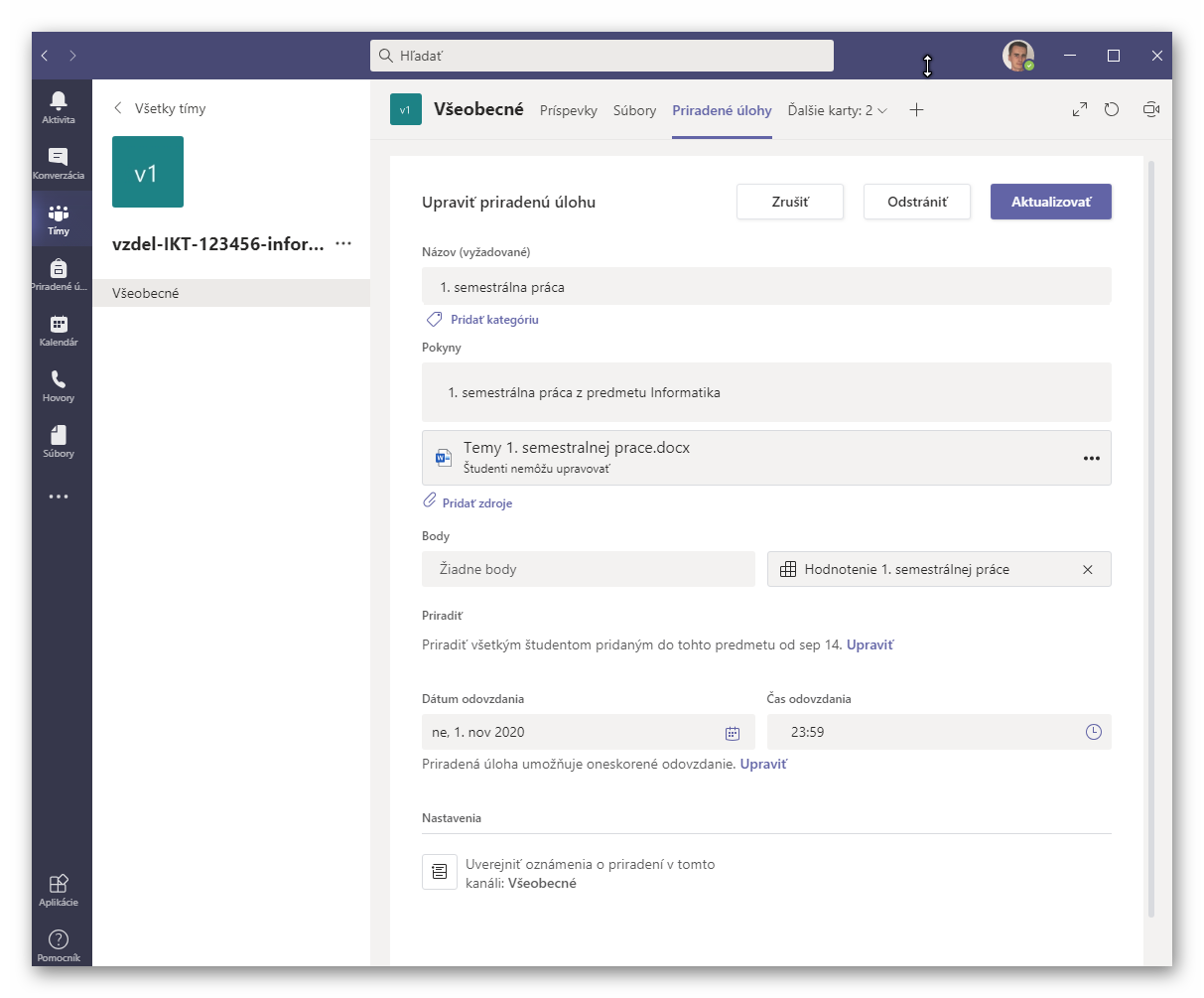Open more options for attached docx file
1204x998 pixels.
click(1091, 458)
